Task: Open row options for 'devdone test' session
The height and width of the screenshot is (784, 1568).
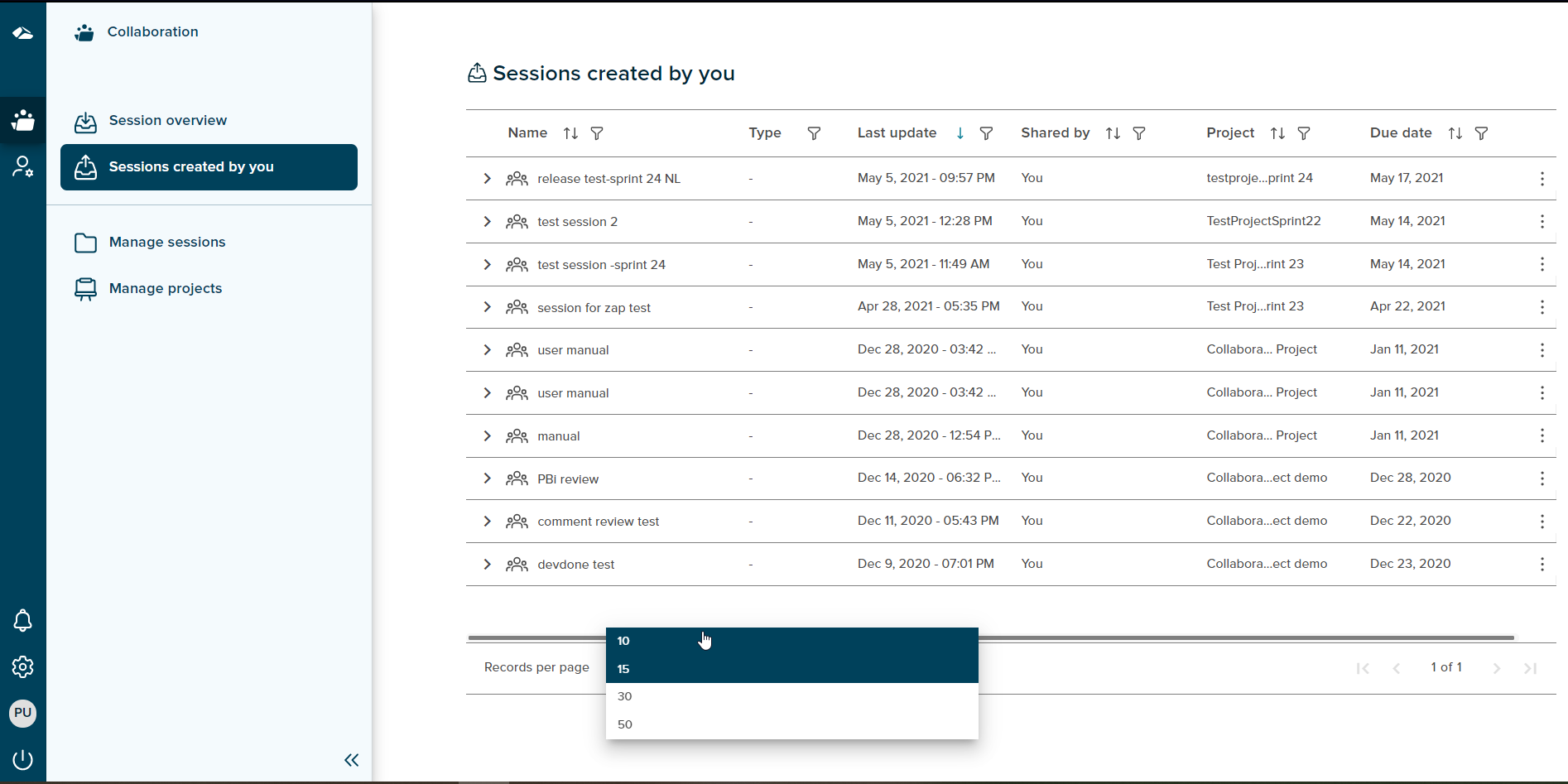Action: point(1542,564)
